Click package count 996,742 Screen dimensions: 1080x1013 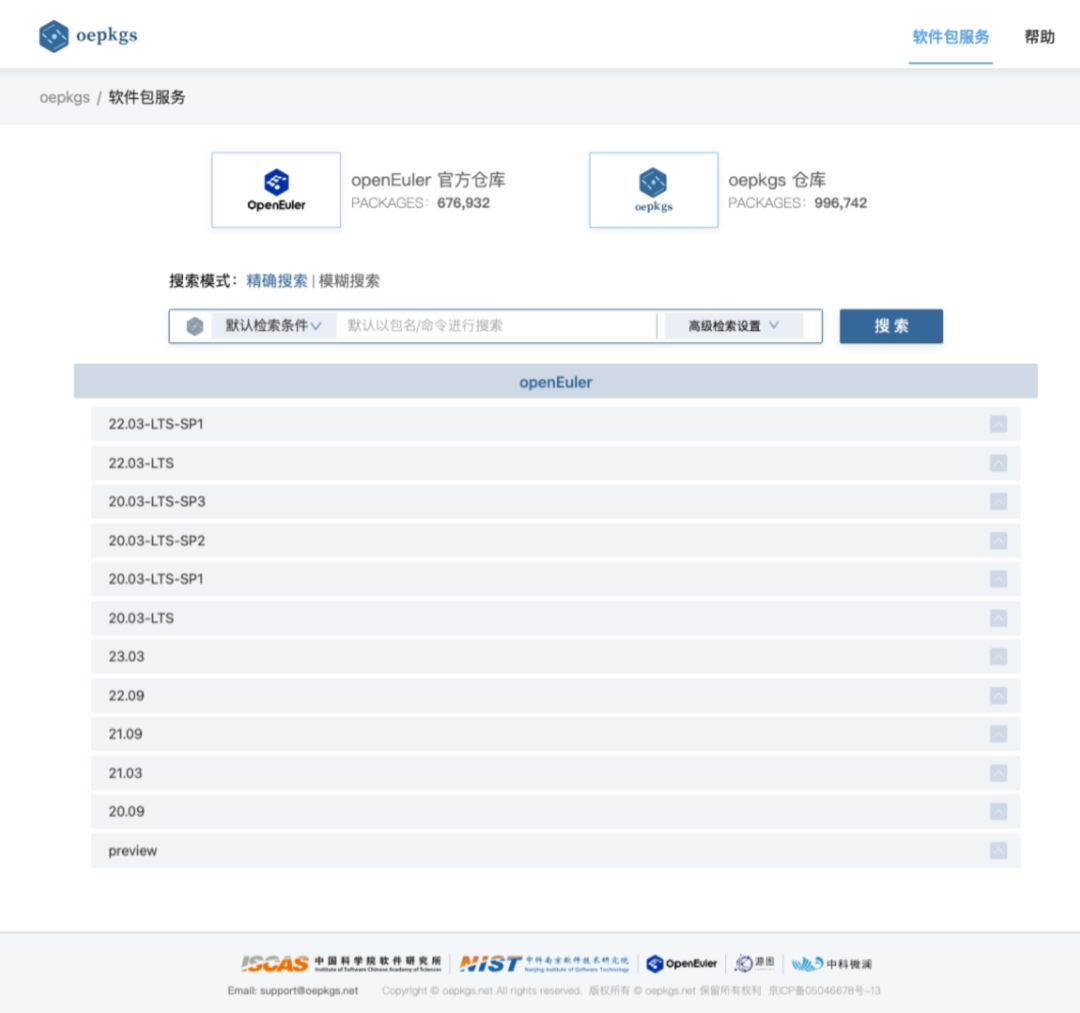click(840, 203)
